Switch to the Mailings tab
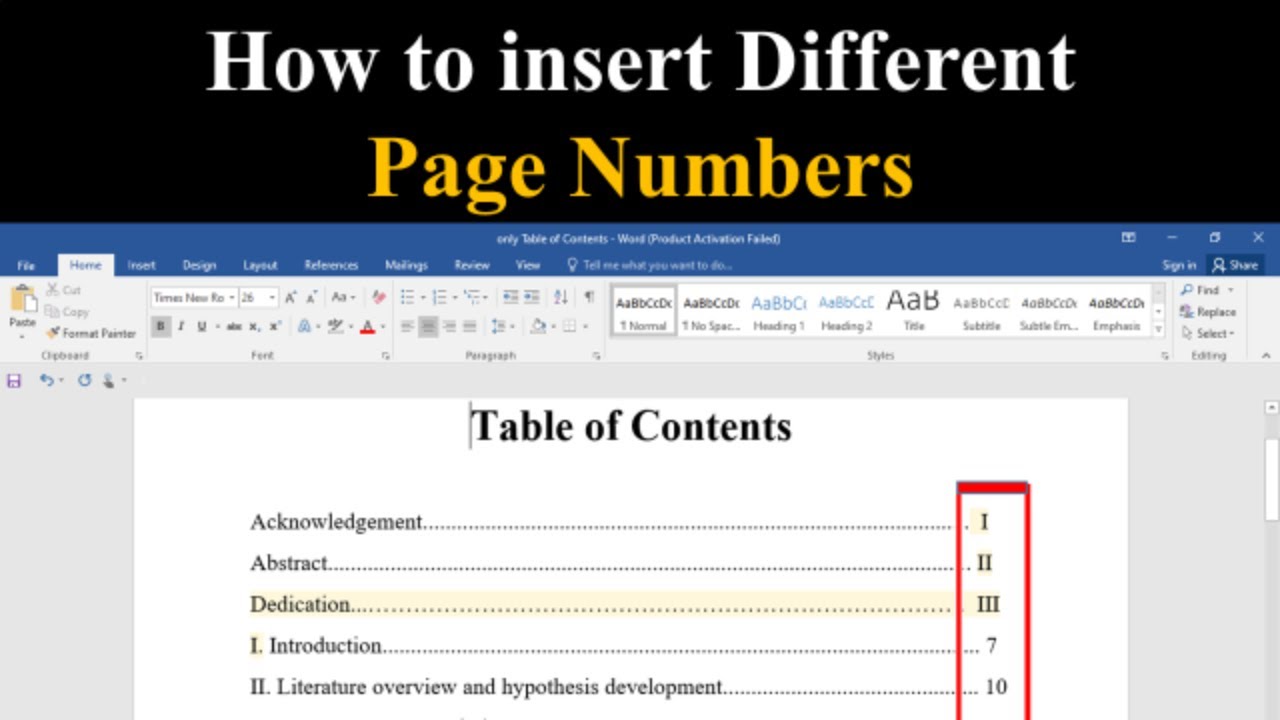The height and width of the screenshot is (720, 1280). (406, 265)
